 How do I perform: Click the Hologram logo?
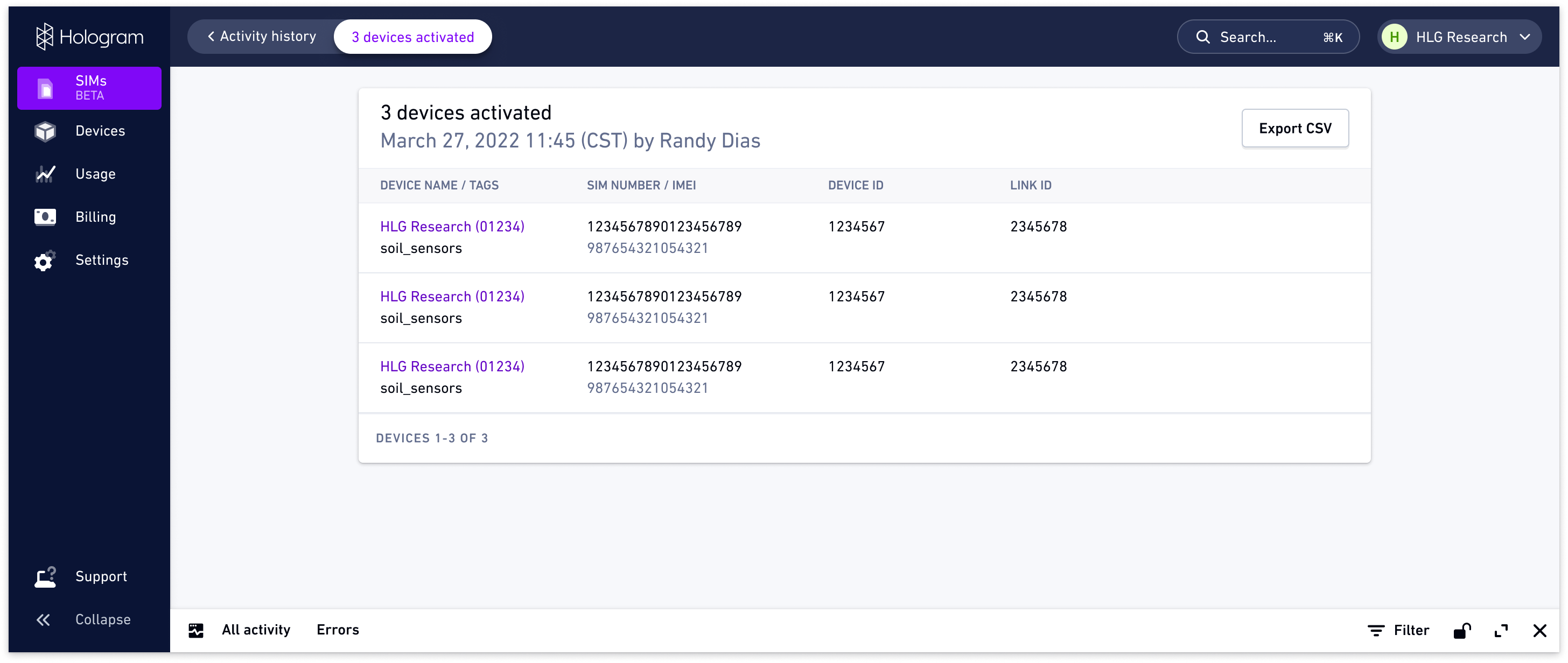(x=89, y=37)
